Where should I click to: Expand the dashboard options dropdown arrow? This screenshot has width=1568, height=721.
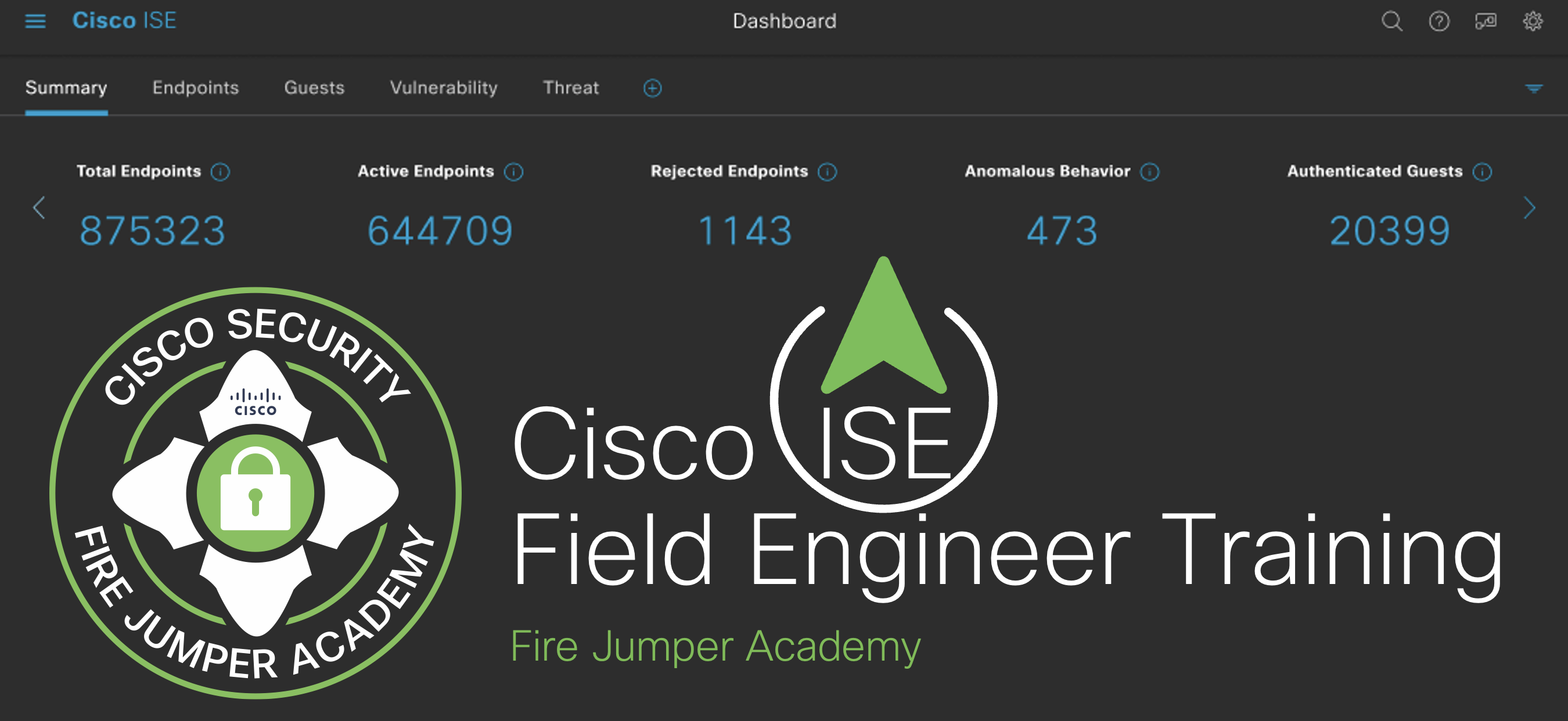pos(1534,89)
